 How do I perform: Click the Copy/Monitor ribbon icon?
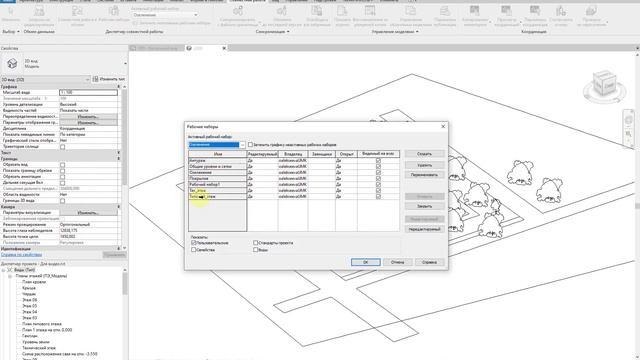point(474,11)
